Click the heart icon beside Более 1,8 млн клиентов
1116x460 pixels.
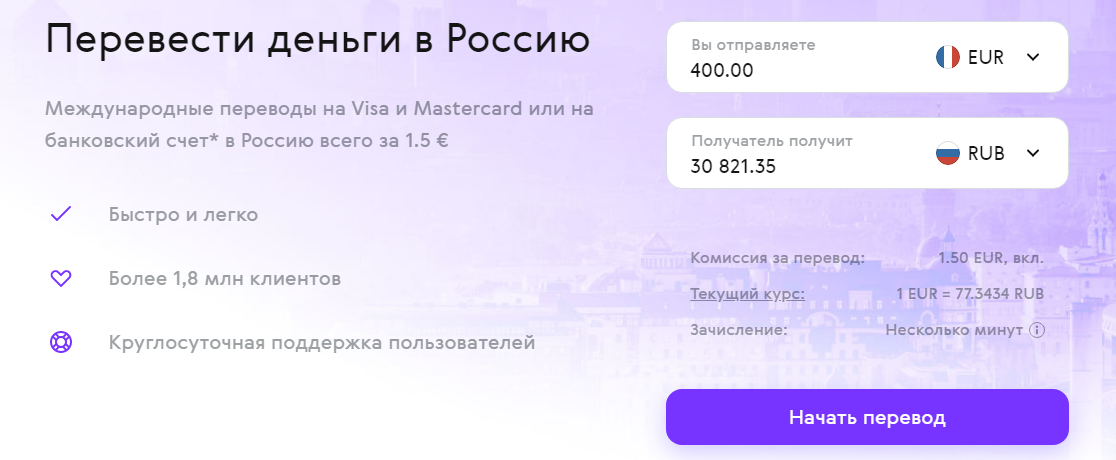coord(61,278)
